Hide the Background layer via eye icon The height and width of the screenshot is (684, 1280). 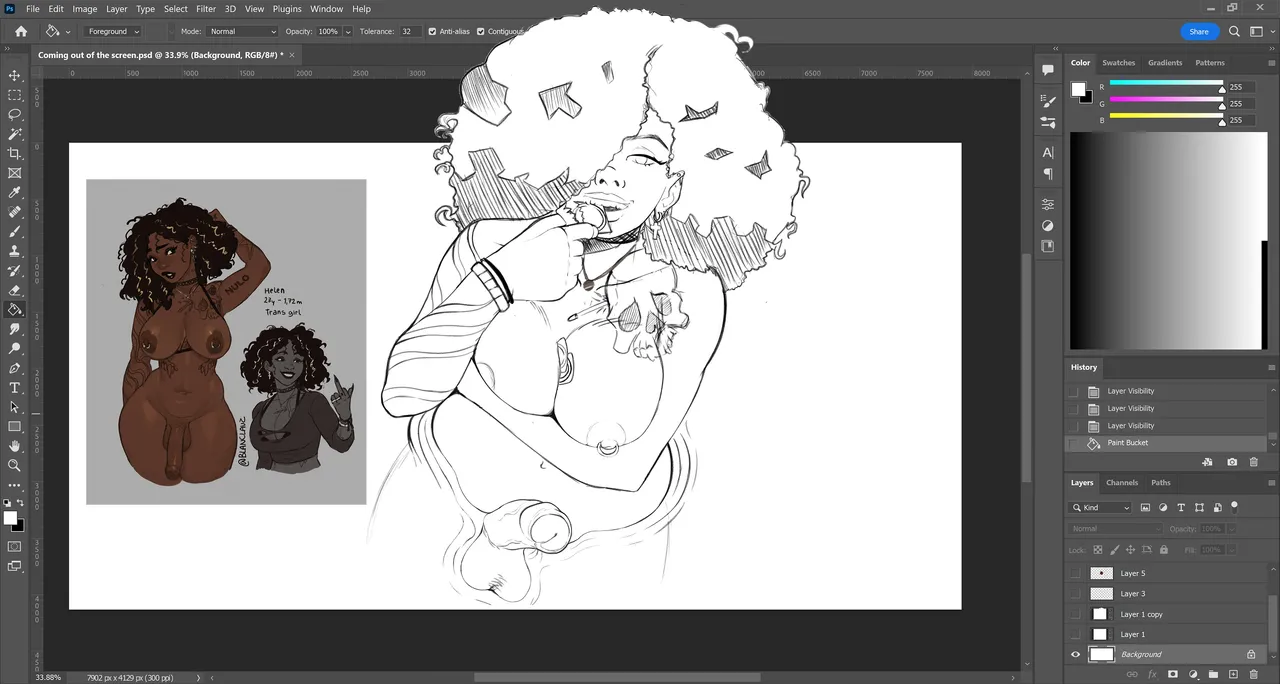coord(1076,654)
